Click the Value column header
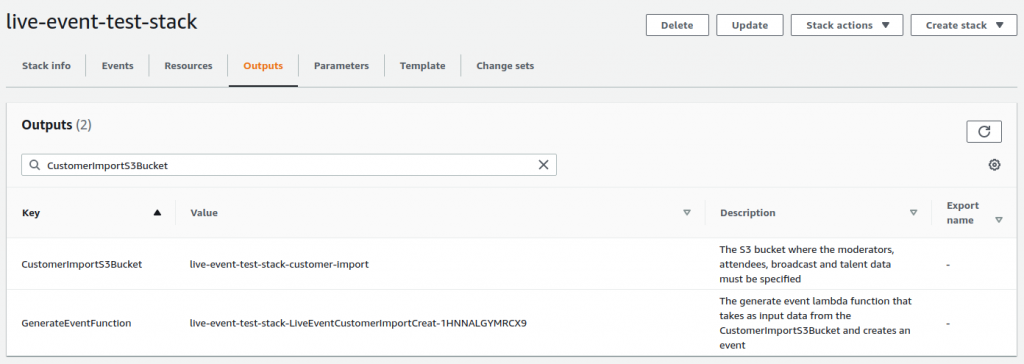1024x364 pixels. 204,213
